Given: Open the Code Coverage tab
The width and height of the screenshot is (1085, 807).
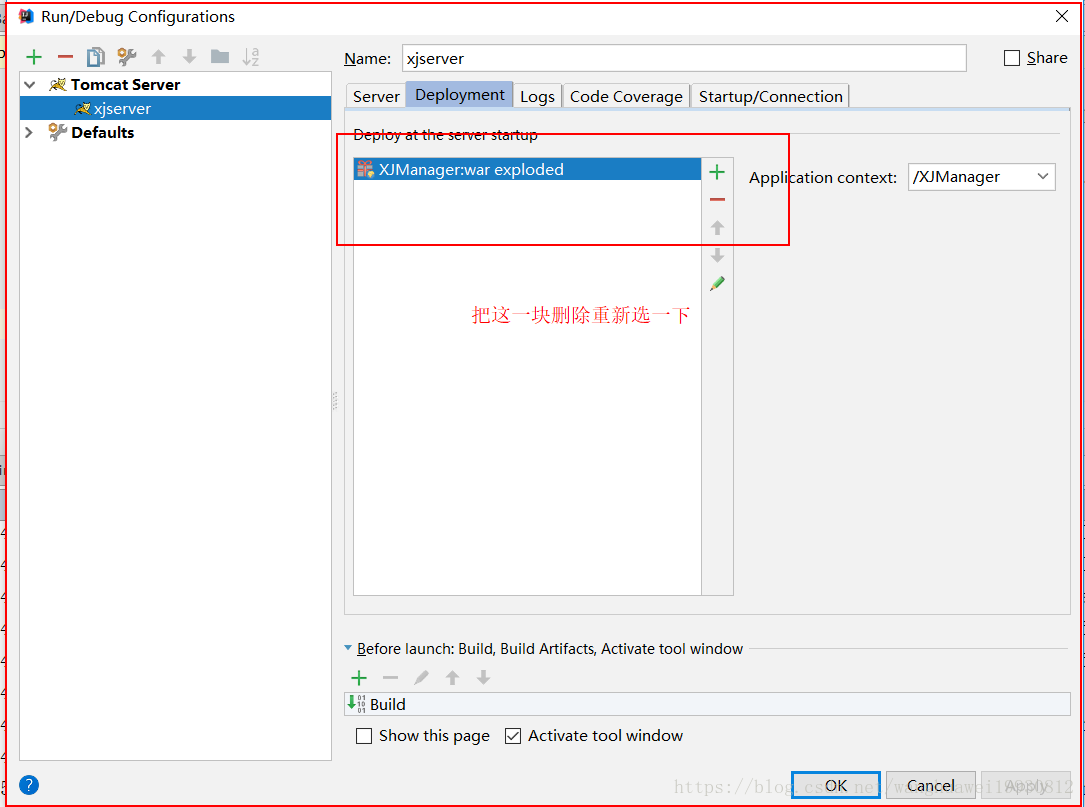Looking at the screenshot, I should click(626, 96).
